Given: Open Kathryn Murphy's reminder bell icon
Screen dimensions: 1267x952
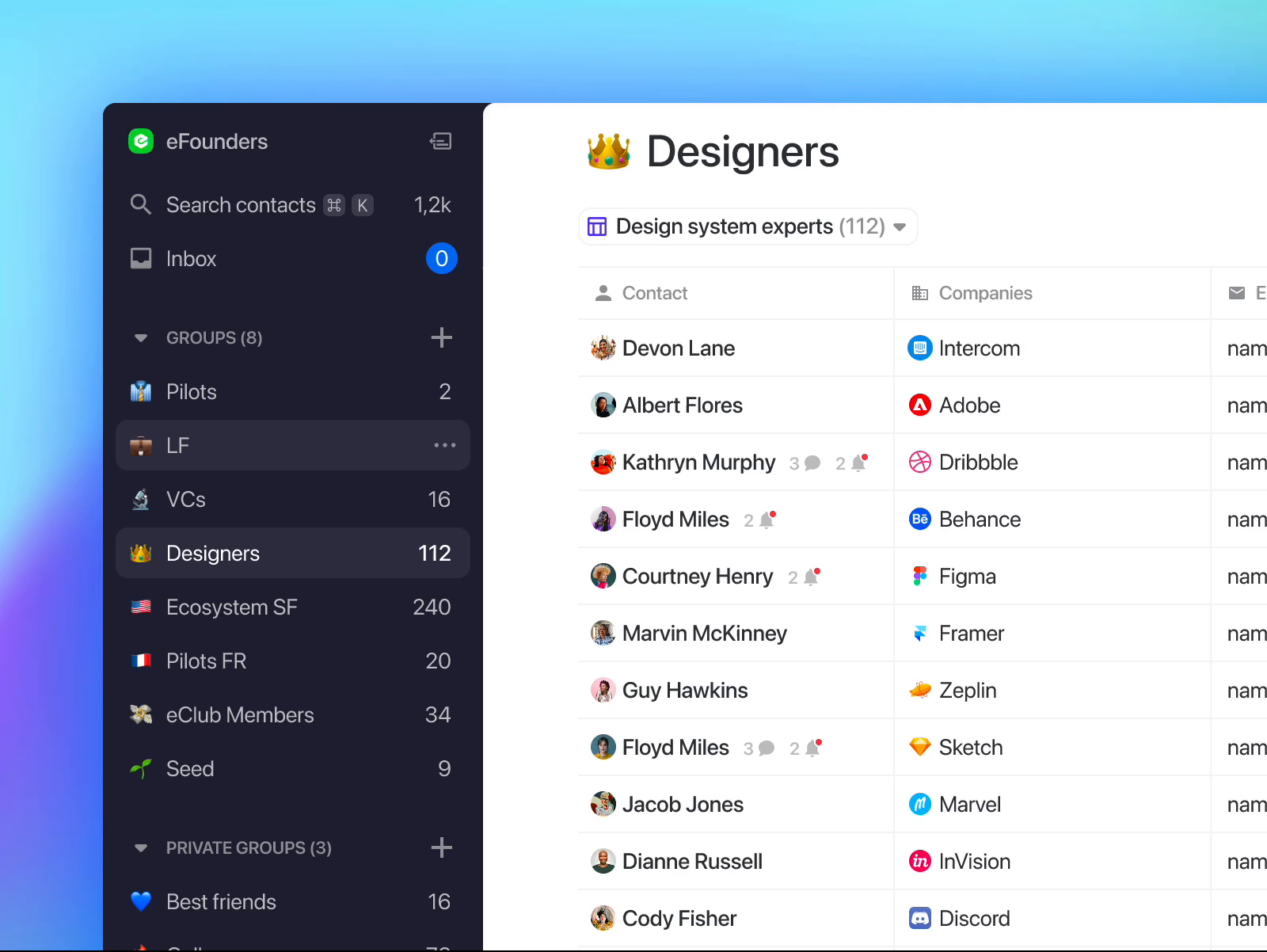Looking at the screenshot, I should point(859,463).
